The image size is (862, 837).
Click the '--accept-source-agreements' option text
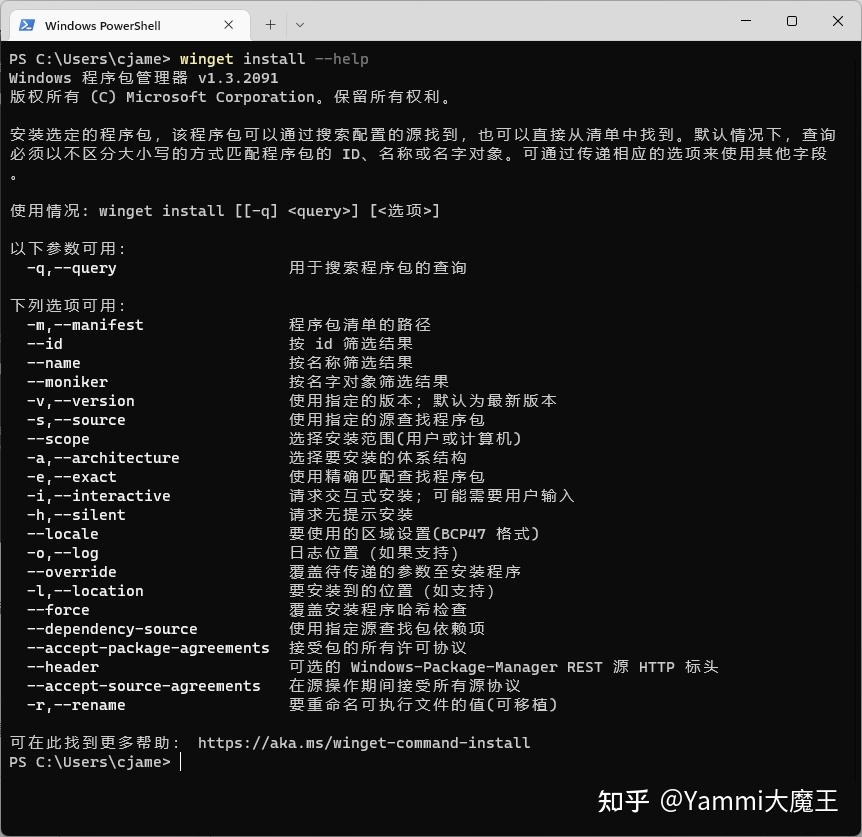(x=144, y=686)
